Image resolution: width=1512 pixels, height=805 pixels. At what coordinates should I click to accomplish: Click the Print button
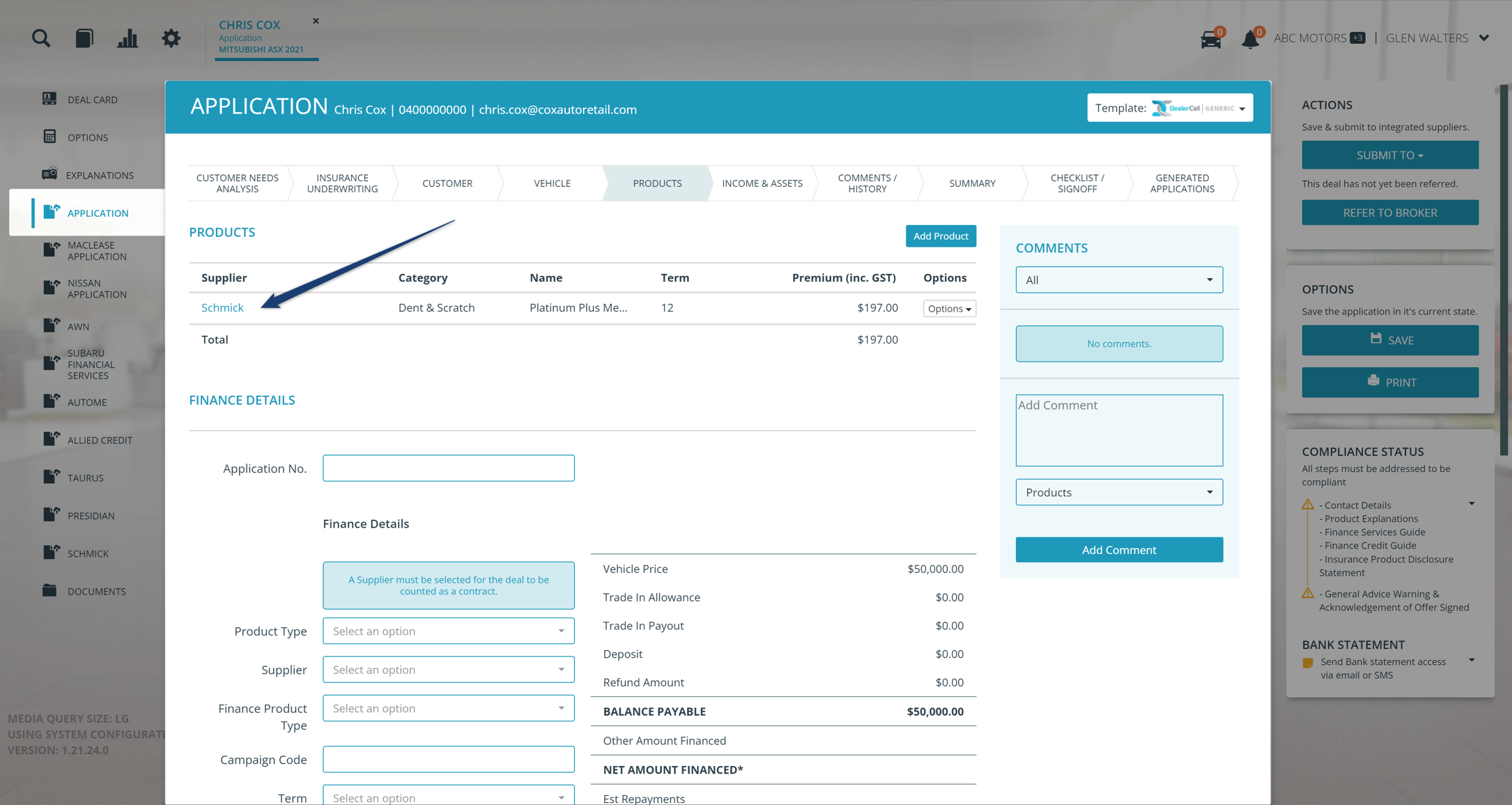[x=1390, y=382]
